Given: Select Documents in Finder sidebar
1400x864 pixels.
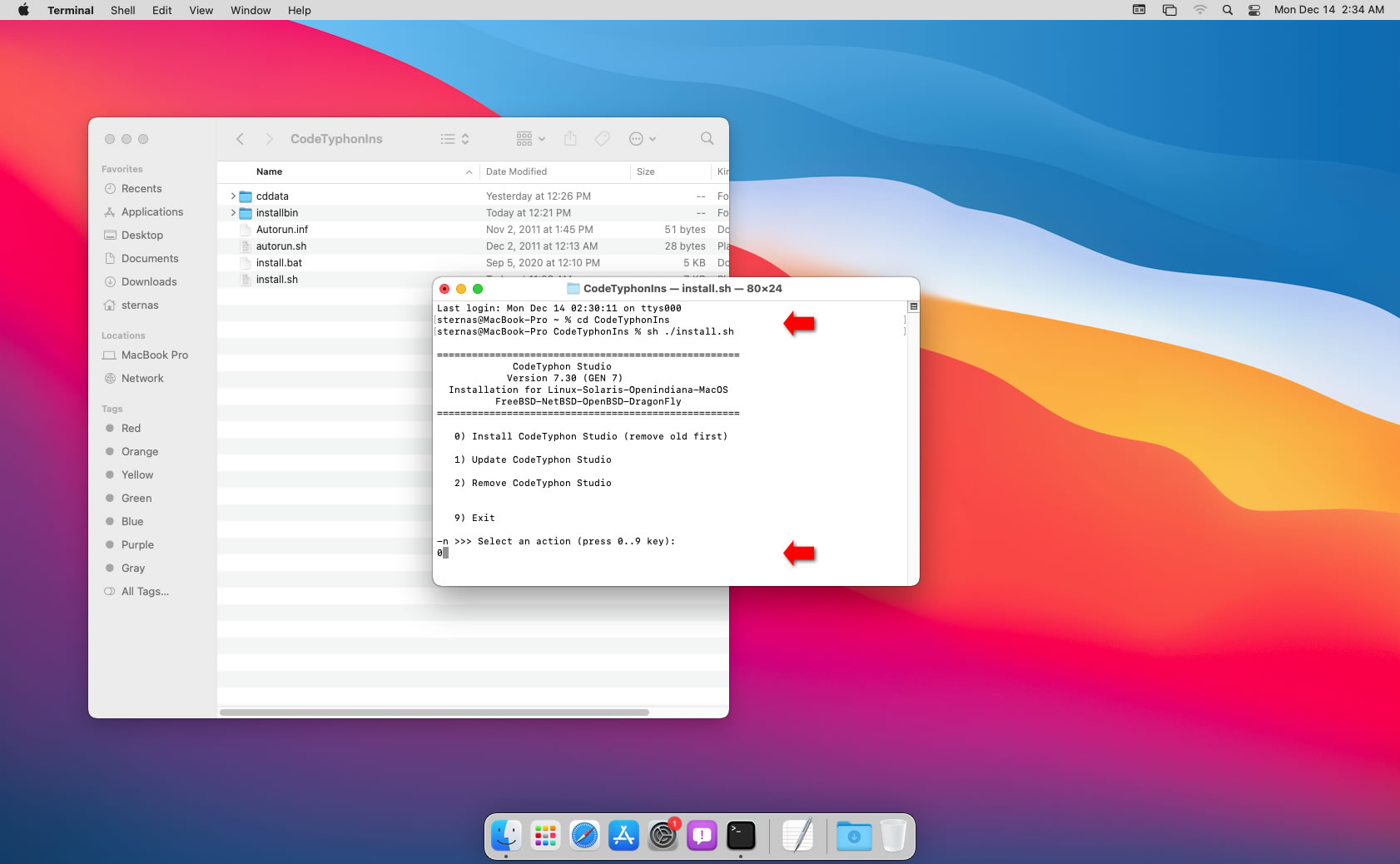Looking at the screenshot, I should [141, 259].
